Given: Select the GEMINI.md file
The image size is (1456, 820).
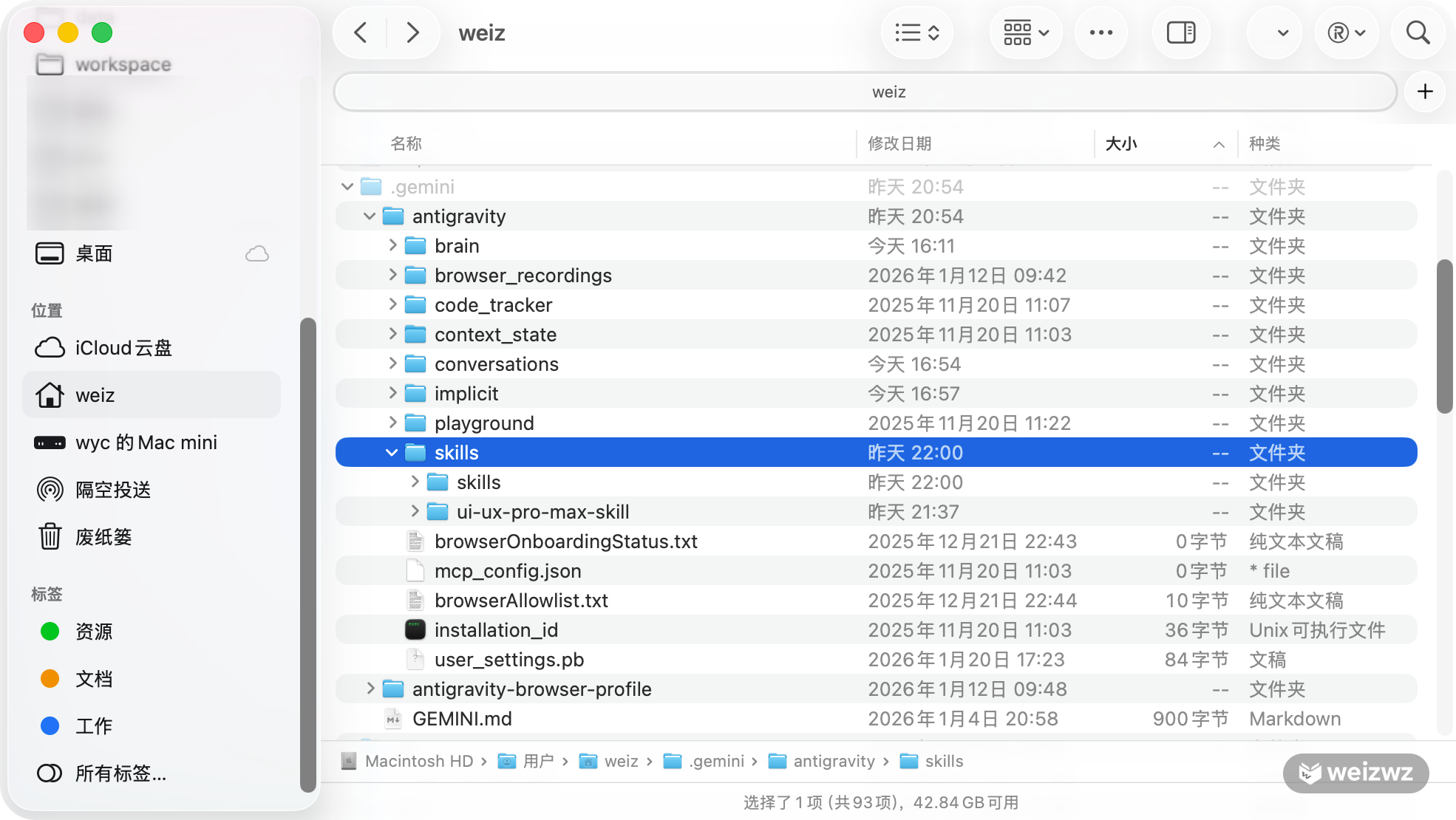Looking at the screenshot, I should click(461, 719).
